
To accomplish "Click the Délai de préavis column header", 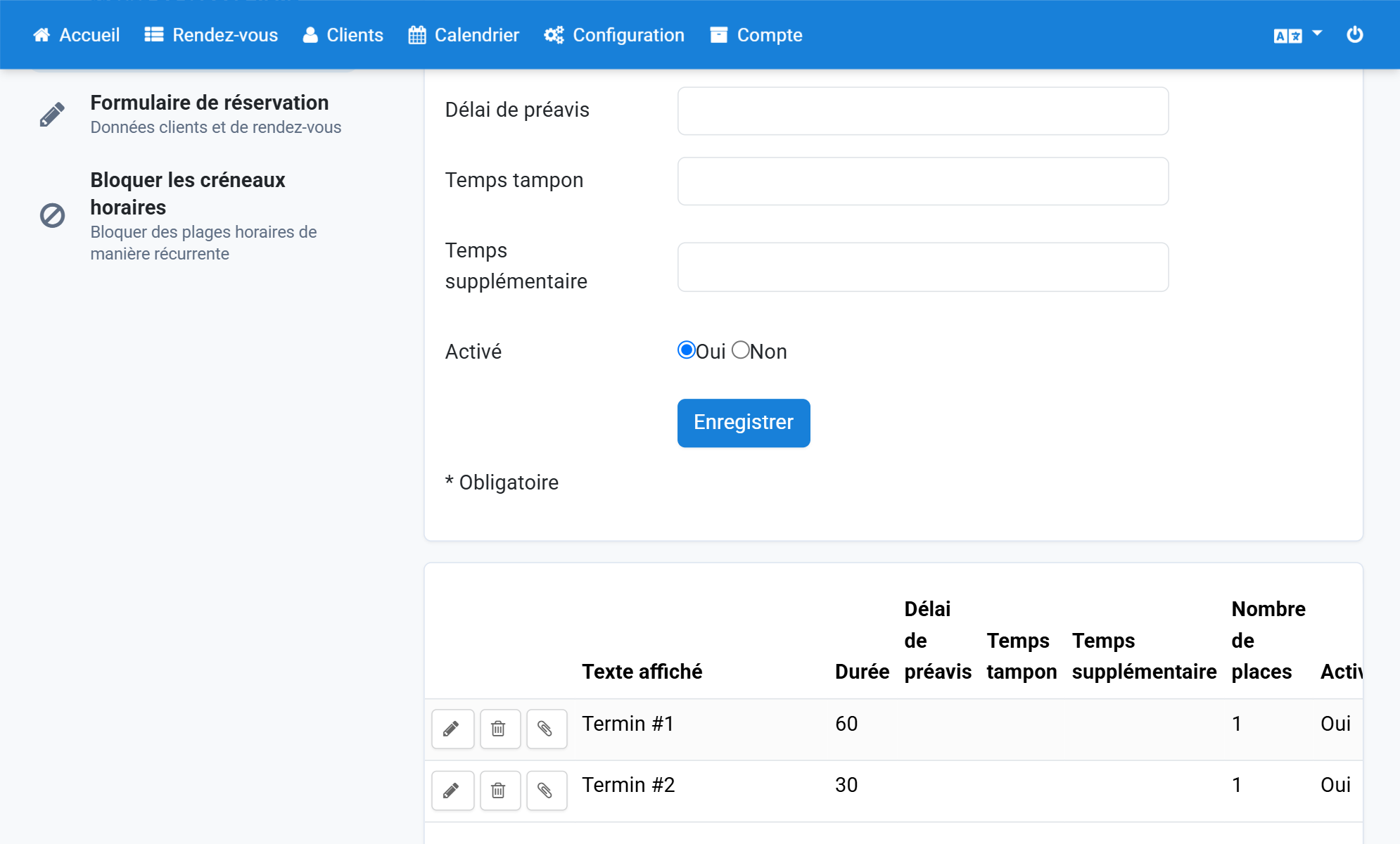I will tap(938, 640).
